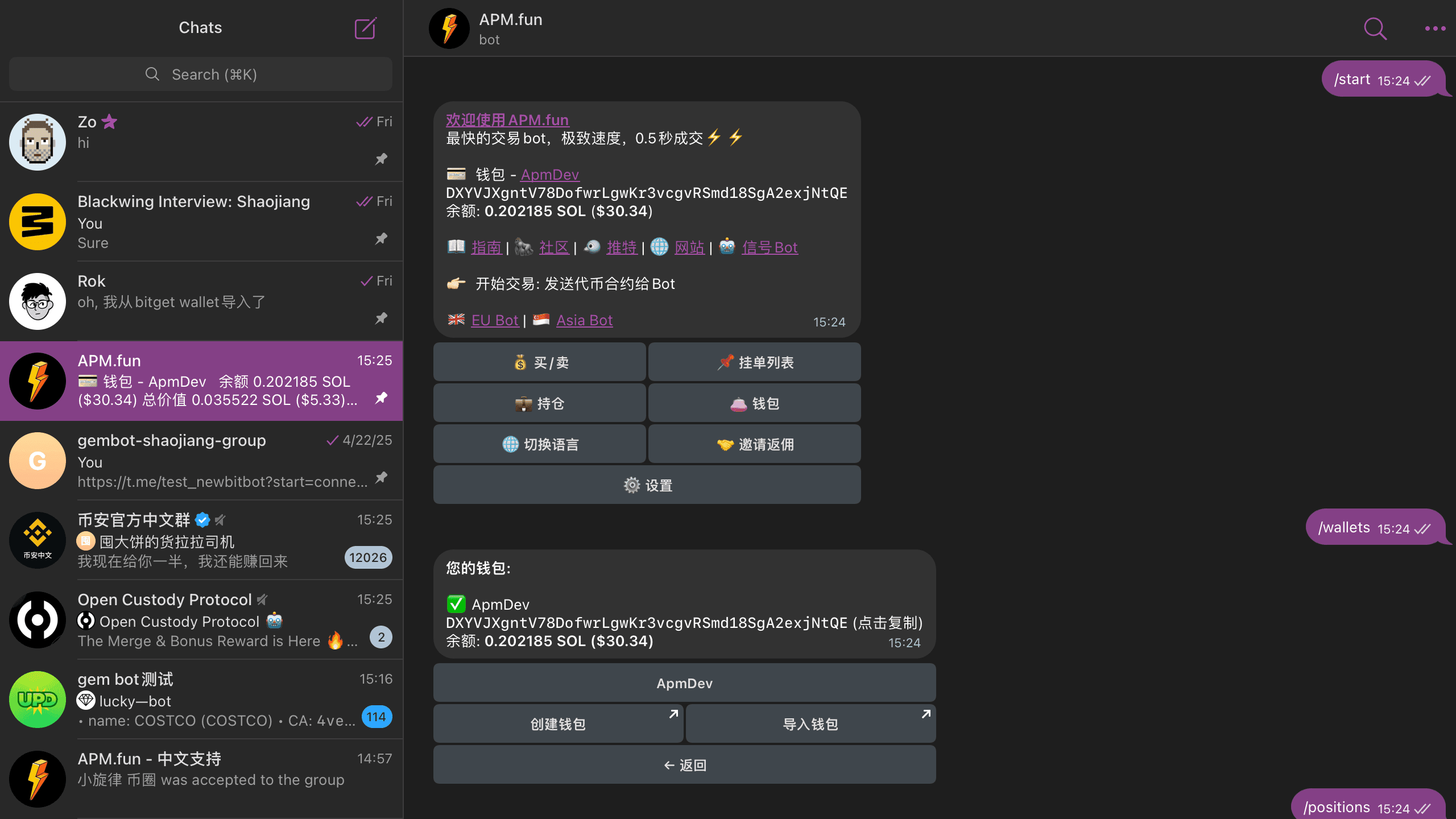Select the 切换语言 language switch button
The width and height of the screenshot is (1456, 819).
coord(539,444)
